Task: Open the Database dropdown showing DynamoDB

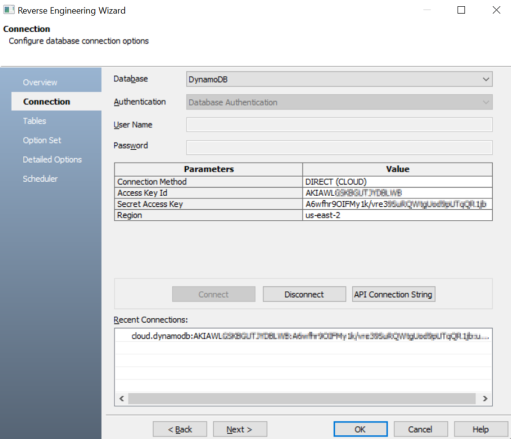Action: (339, 79)
